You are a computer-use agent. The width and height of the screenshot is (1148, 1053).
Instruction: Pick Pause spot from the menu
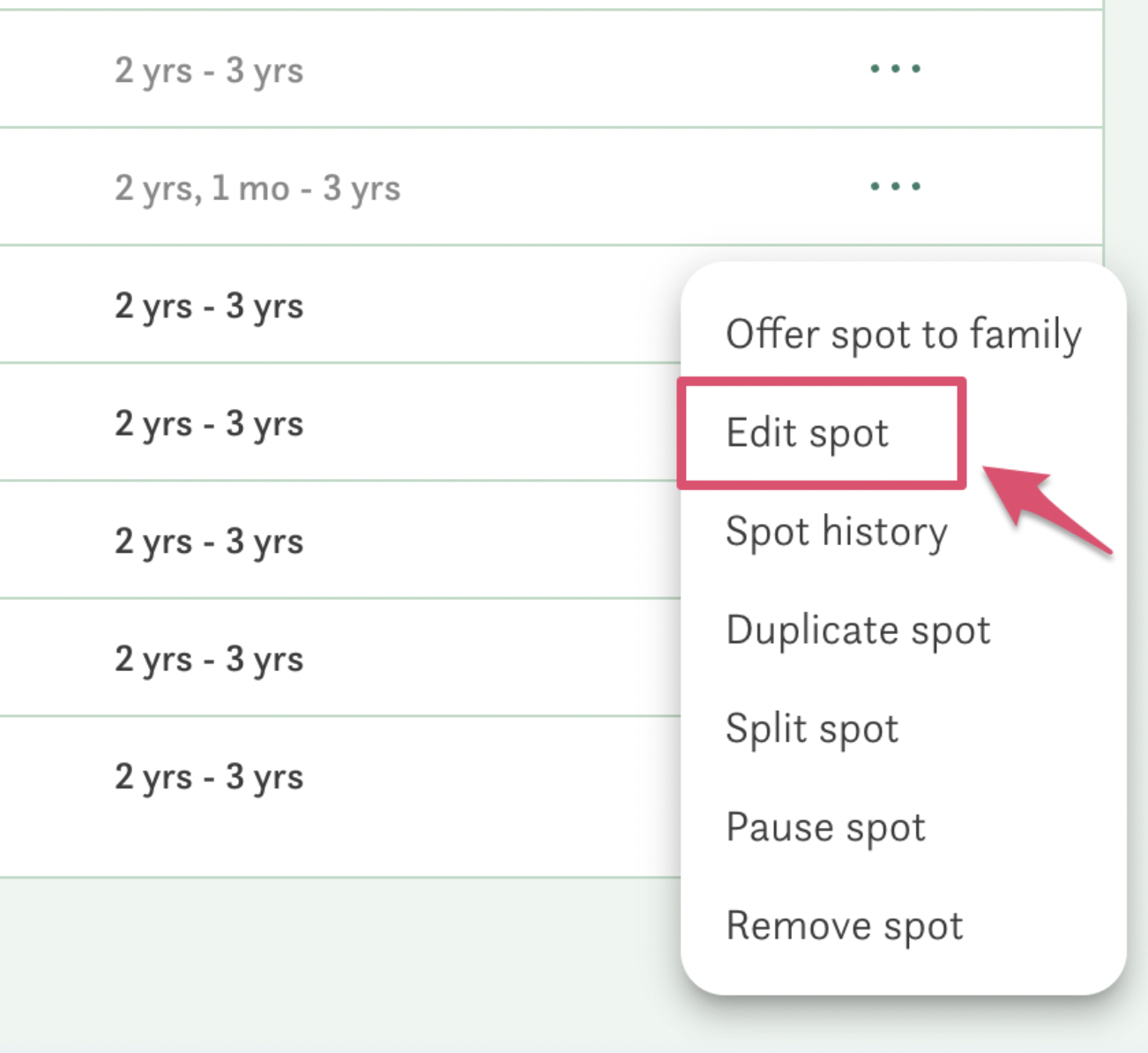tap(826, 827)
